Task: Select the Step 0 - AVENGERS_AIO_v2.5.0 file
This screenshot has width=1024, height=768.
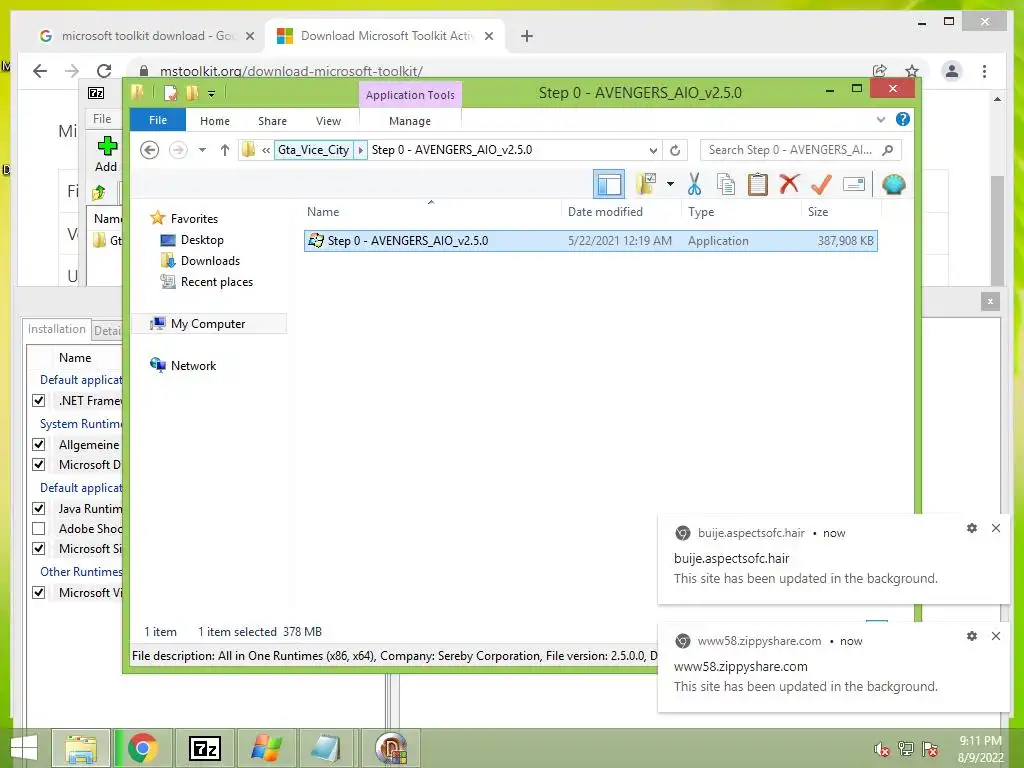Action: pyautogui.click(x=590, y=241)
